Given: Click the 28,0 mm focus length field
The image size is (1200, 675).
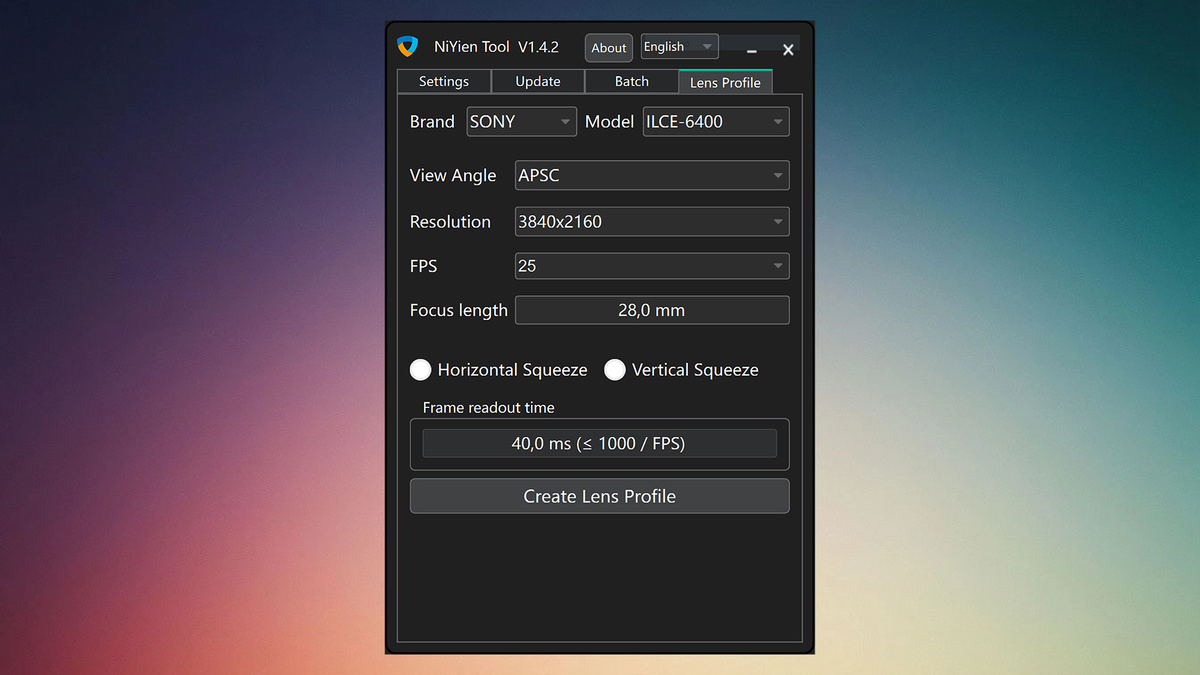Looking at the screenshot, I should (x=652, y=310).
